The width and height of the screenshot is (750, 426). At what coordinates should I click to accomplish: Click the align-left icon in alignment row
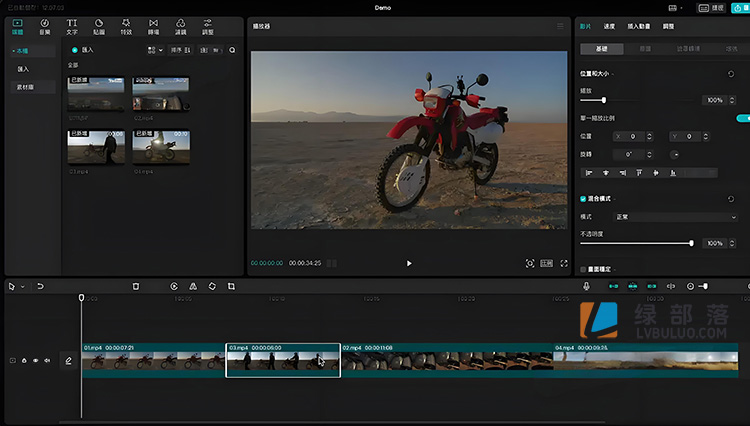point(589,173)
